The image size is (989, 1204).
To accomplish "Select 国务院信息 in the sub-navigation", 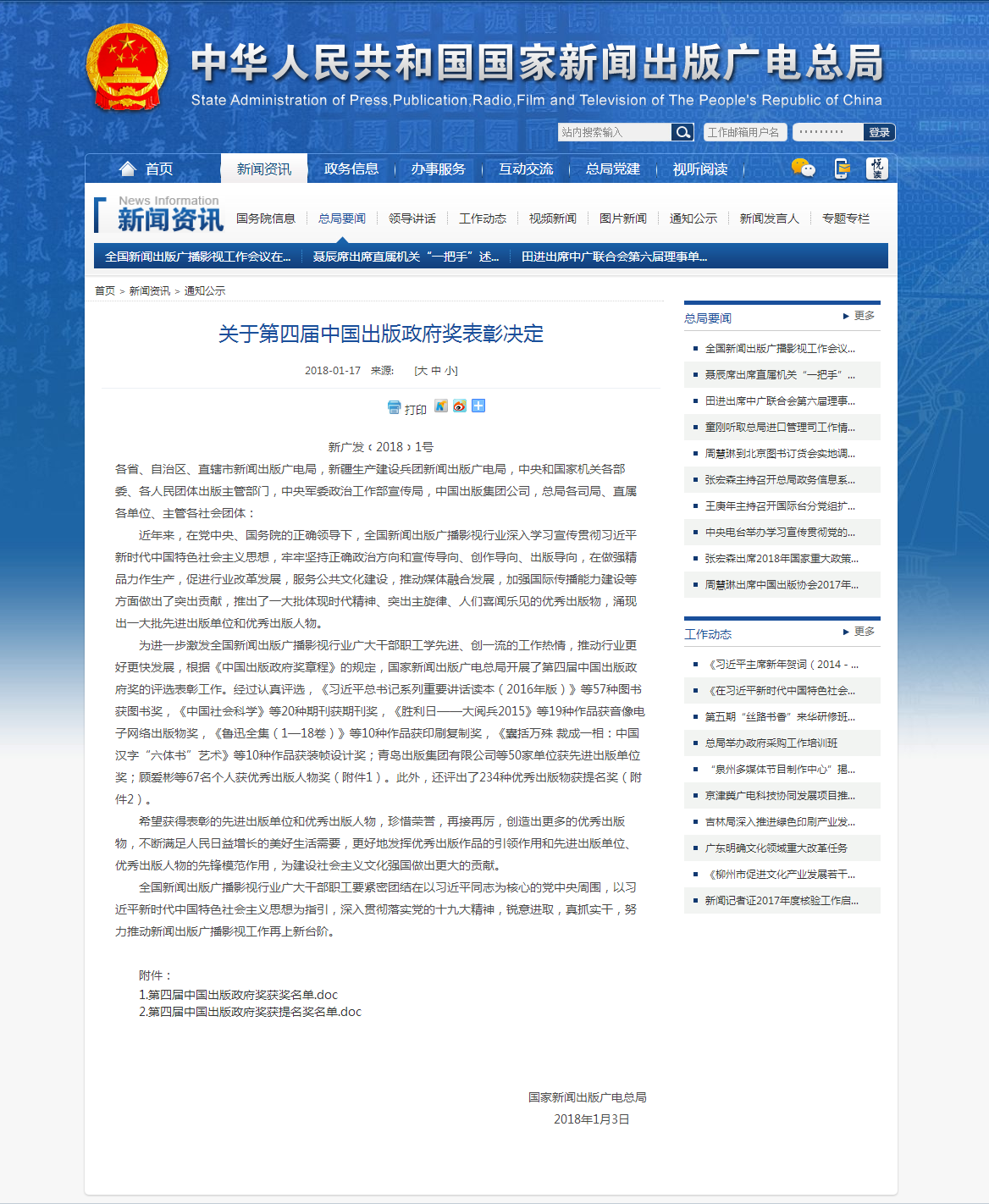I will coord(266,218).
